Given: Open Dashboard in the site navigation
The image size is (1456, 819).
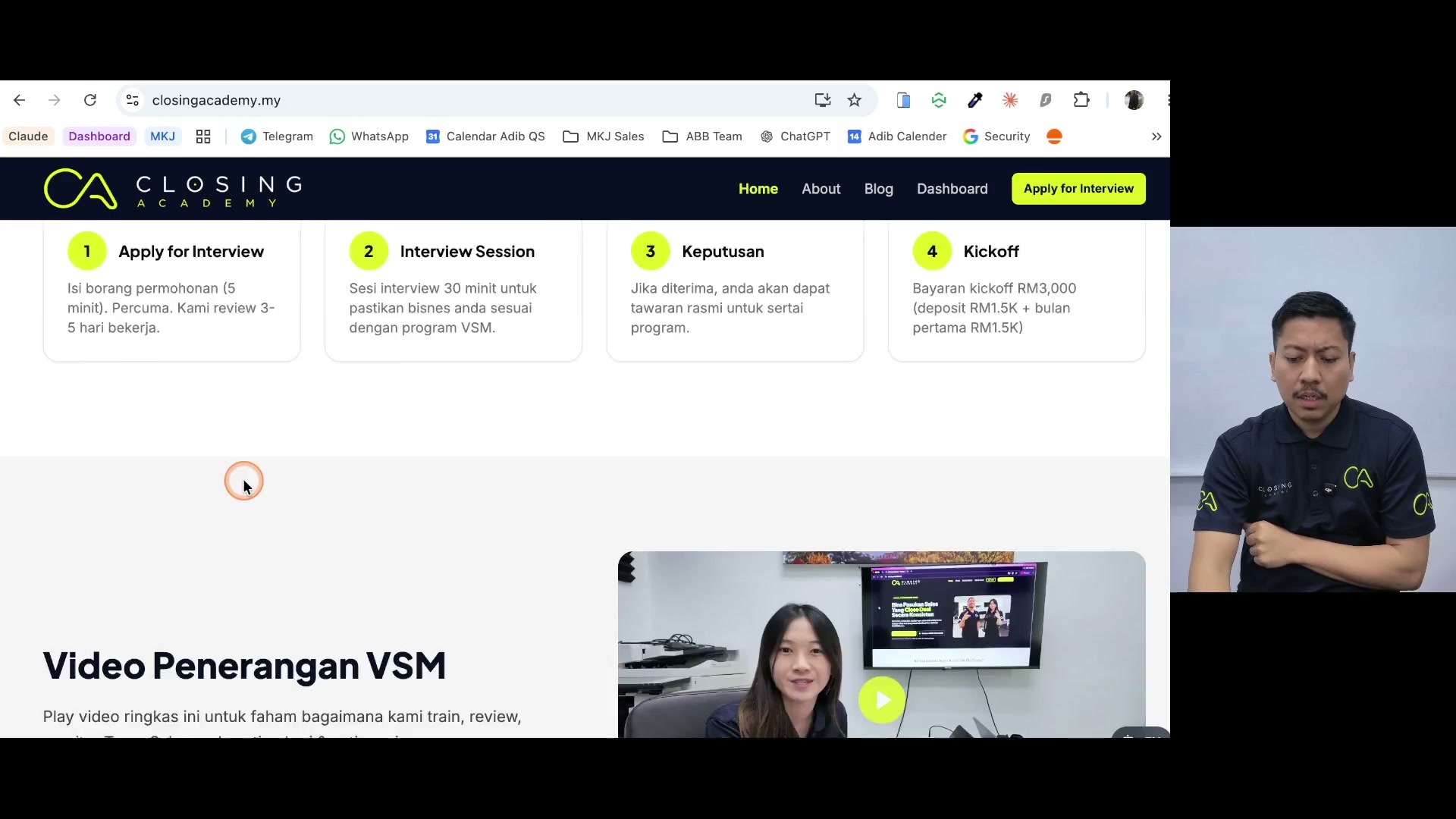Looking at the screenshot, I should [x=952, y=189].
